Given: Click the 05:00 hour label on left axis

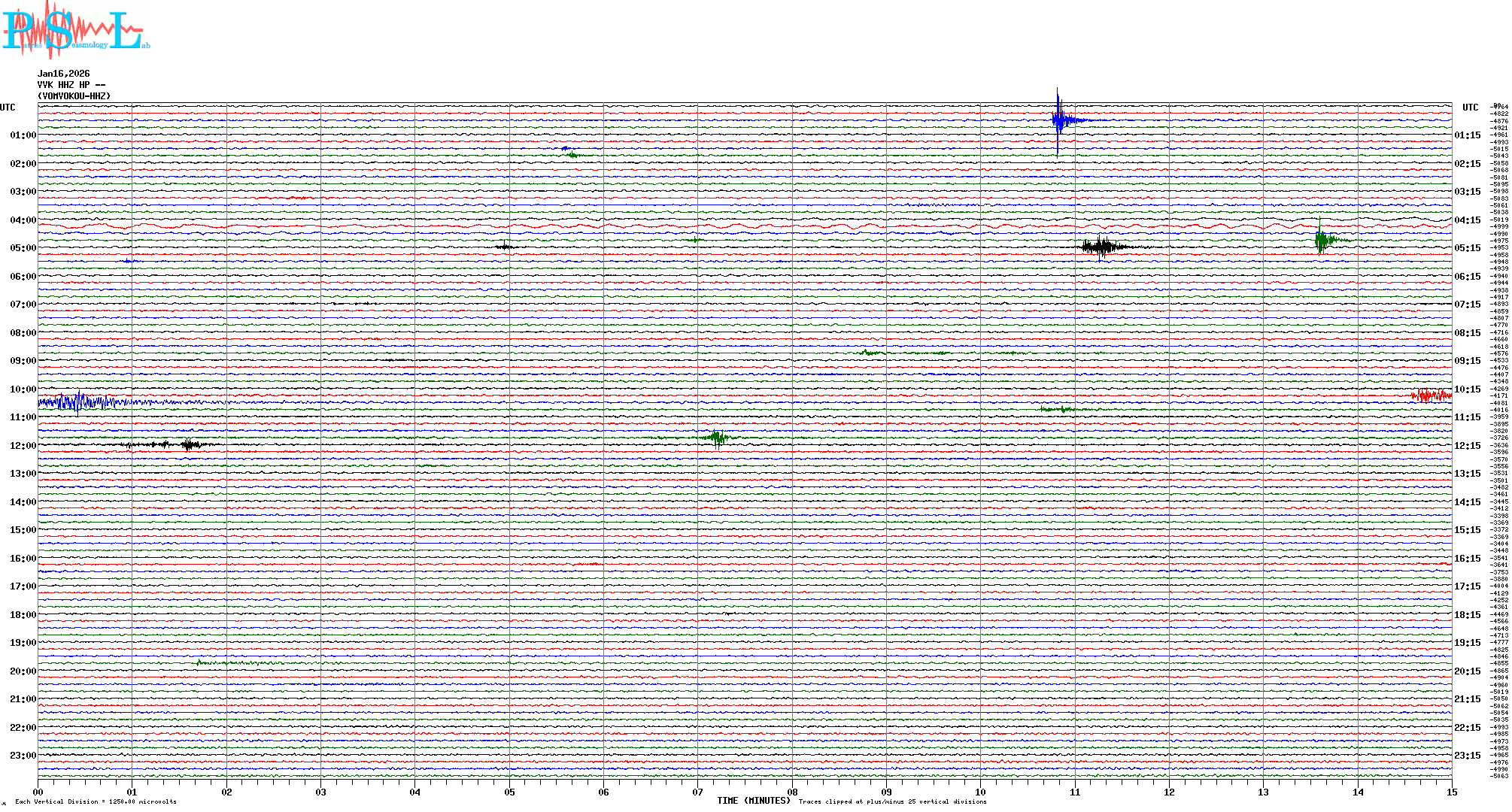Looking at the screenshot, I should pos(23,248).
